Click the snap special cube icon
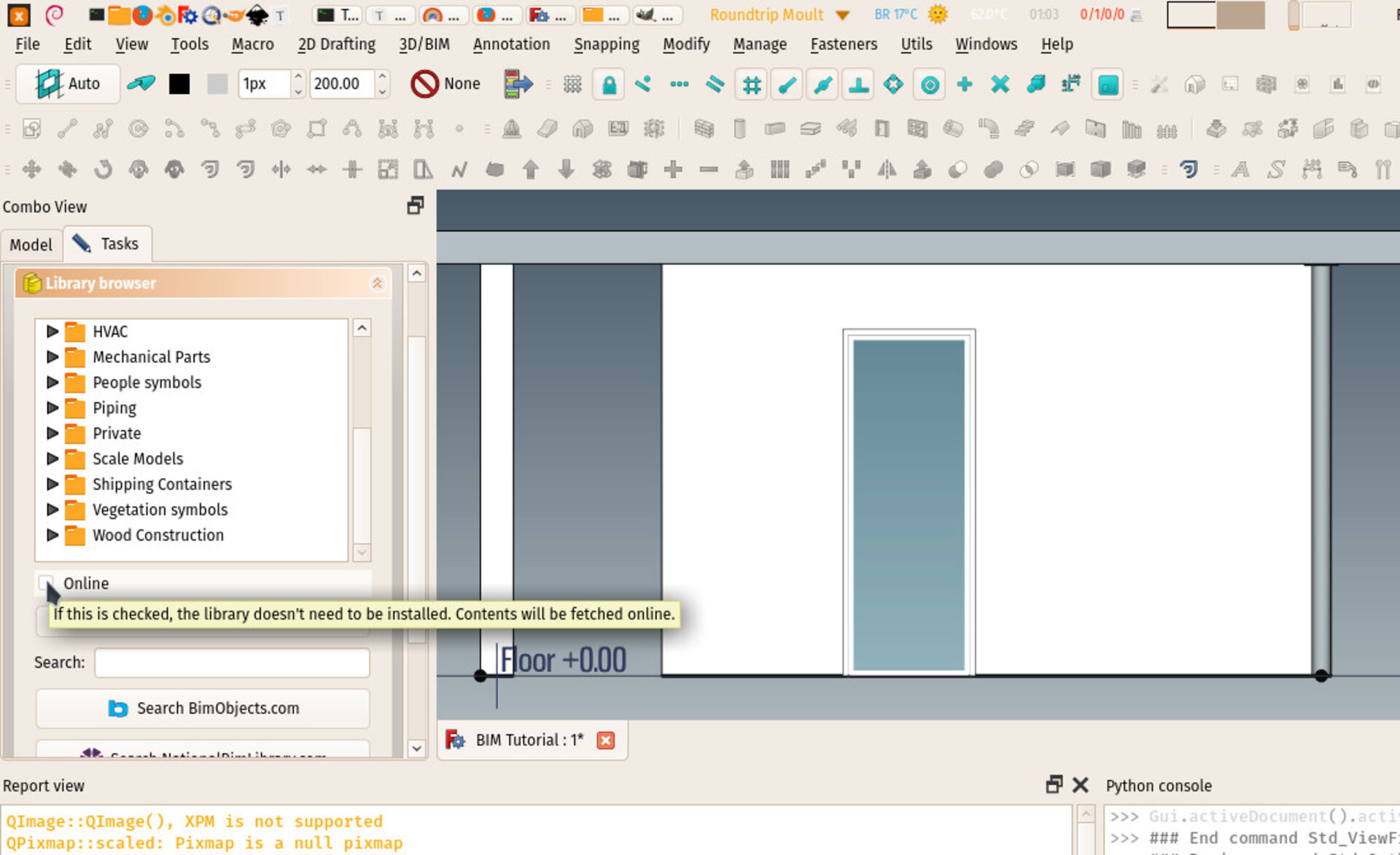Image resolution: width=1400 pixels, height=855 pixels. click(x=1036, y=85)
